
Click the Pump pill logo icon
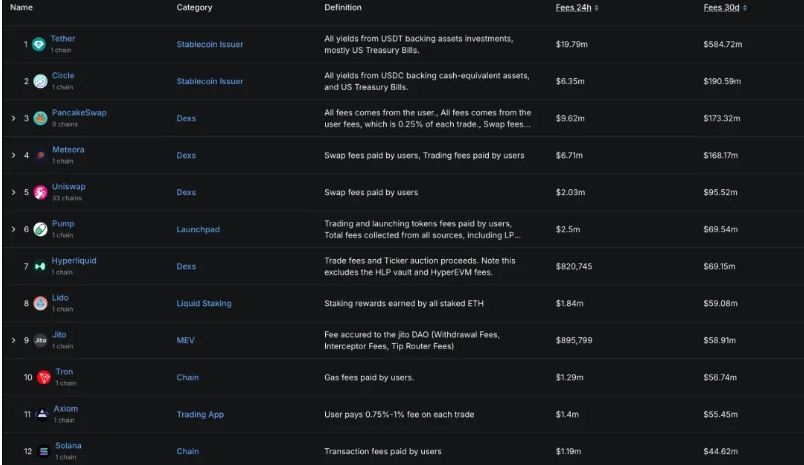[x=40, y=229]
